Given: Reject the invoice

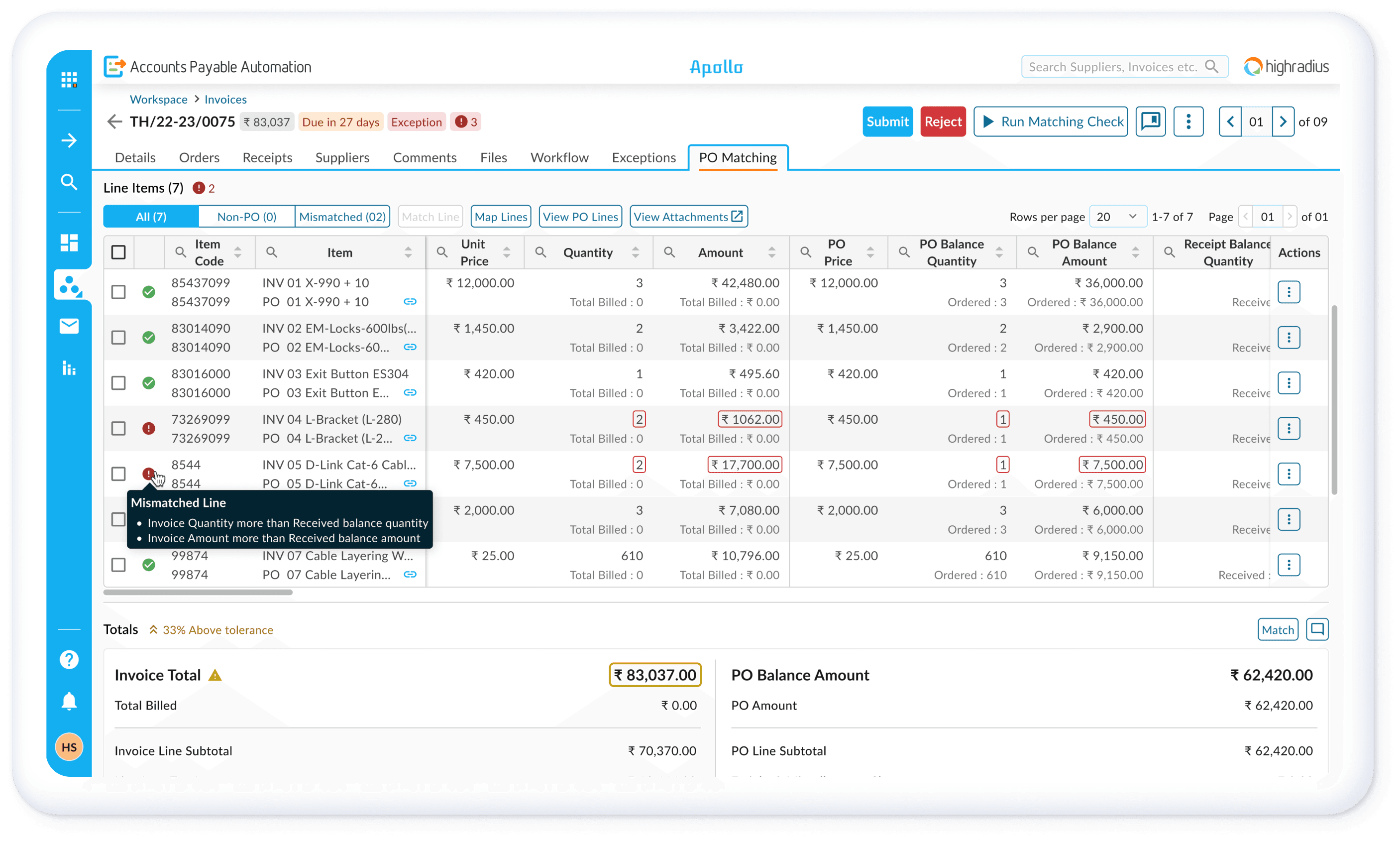Looking at the screenshot, I should [943, 121].
